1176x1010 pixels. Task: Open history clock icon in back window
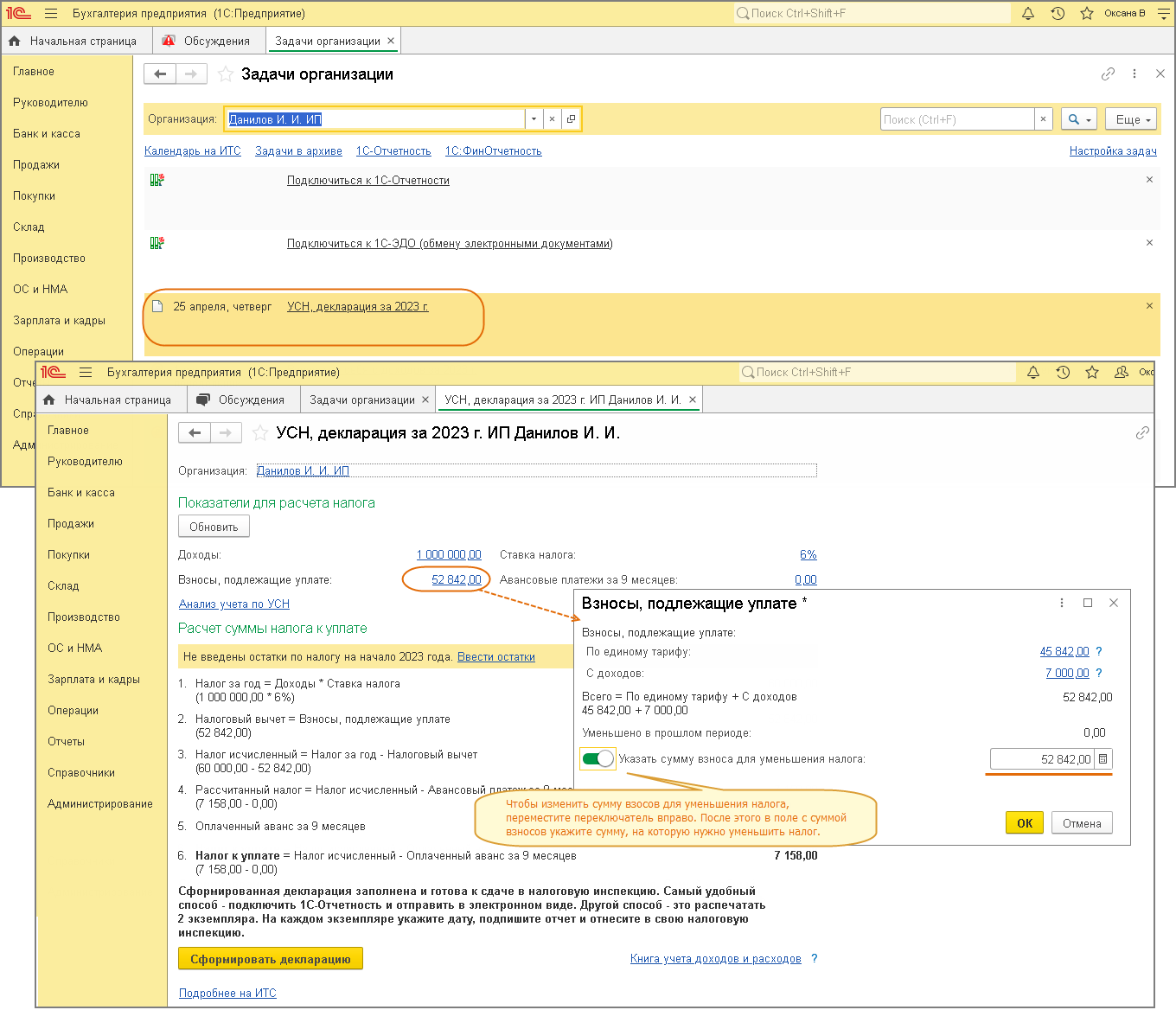click(1058, 13)
